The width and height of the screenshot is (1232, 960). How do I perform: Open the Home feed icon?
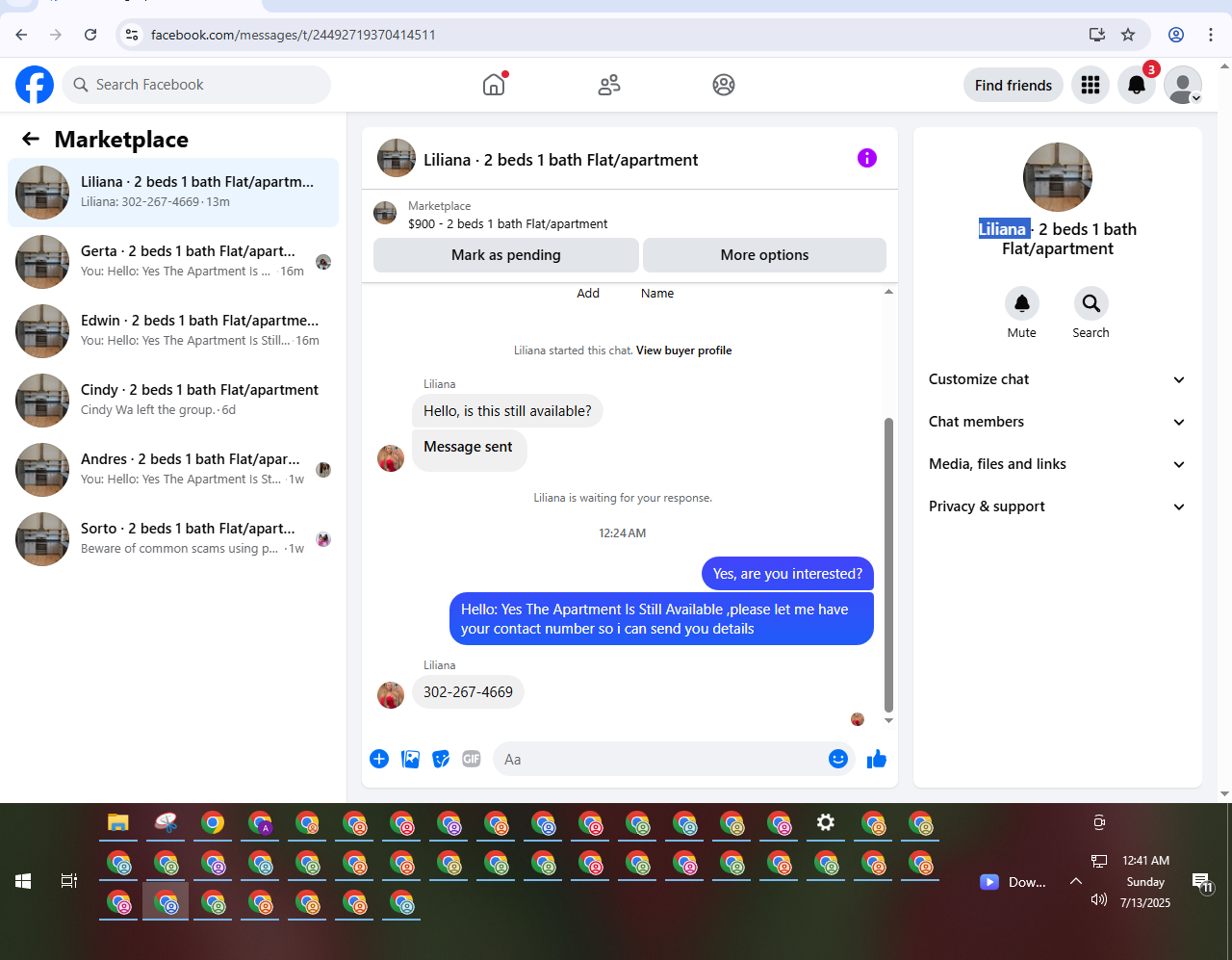(x=494, y=85)
